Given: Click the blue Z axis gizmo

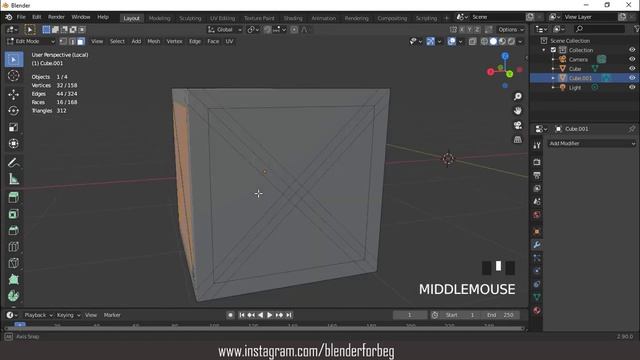Looking at the screenshot, I should click(505, 56).
